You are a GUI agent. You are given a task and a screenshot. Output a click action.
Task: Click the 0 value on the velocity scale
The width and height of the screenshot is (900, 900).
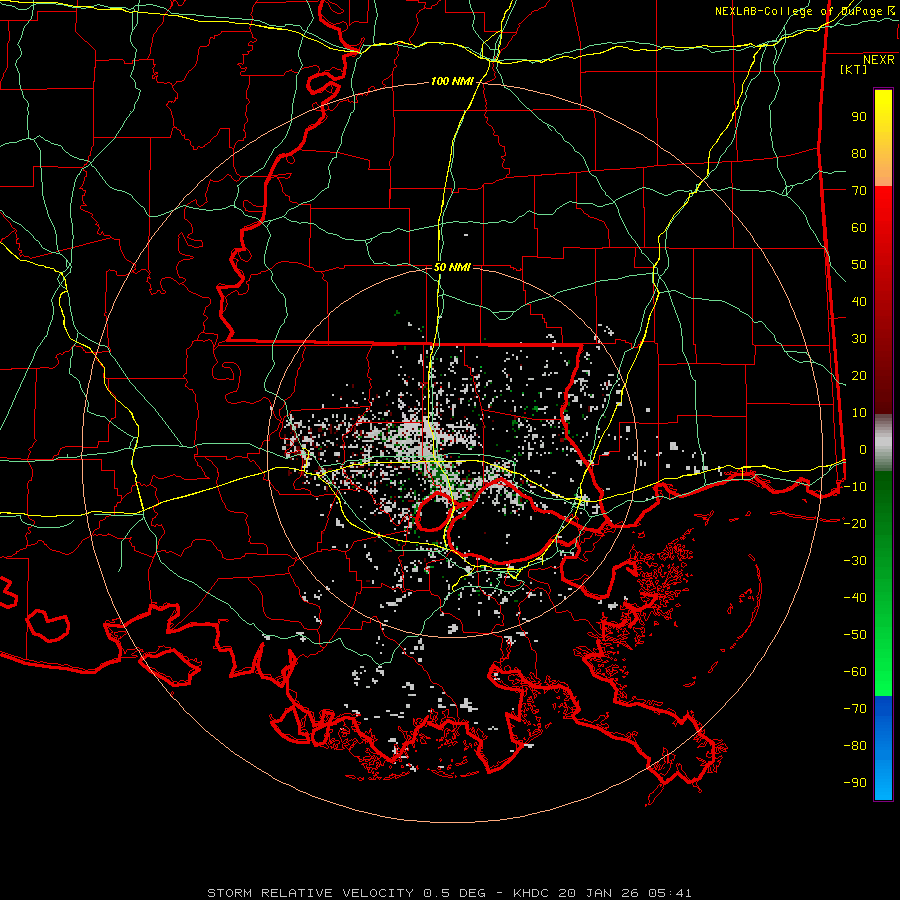pyautogui.click(x=863, y=450)
